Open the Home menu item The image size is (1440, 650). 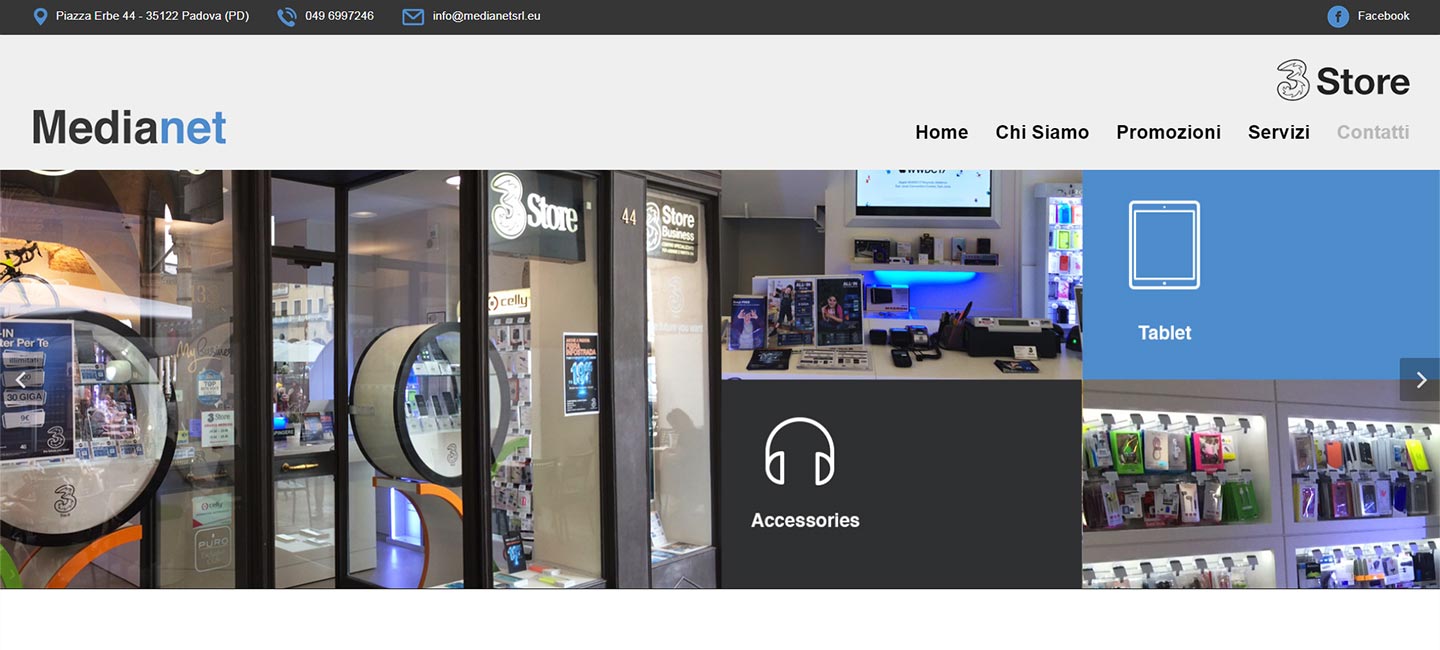(x=941, y=132)
